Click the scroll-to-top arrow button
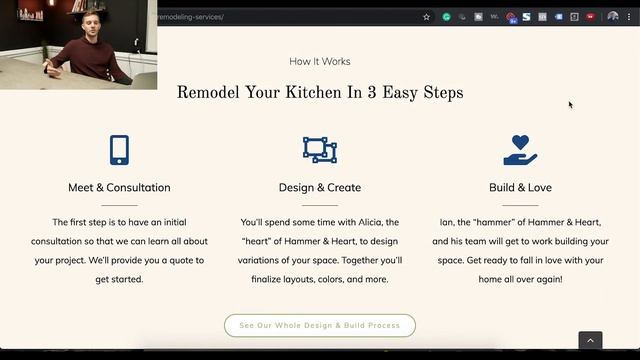Viewport: 640px width, 360px height. (590, 340)
